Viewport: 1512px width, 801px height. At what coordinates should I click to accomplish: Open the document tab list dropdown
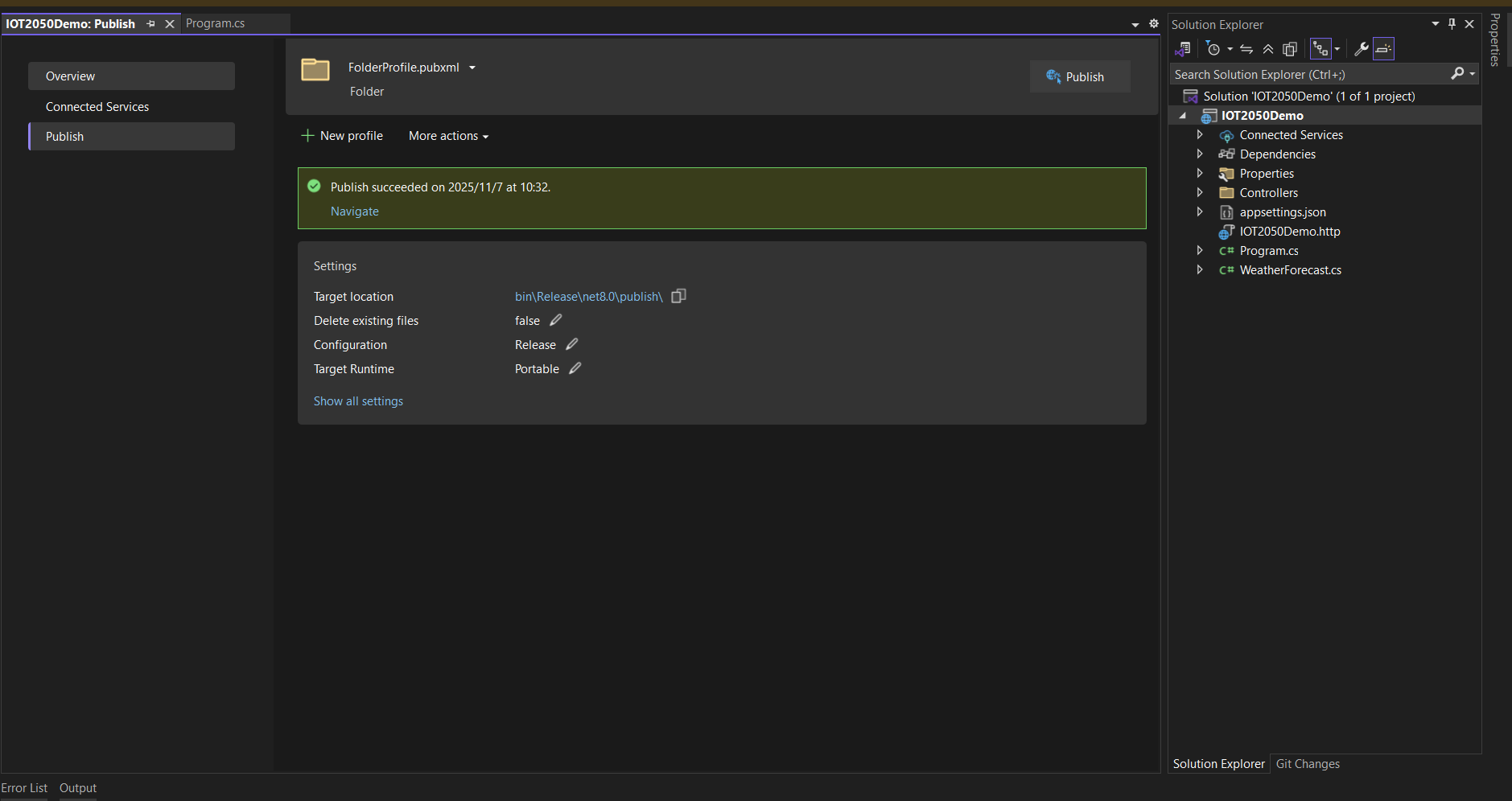click(x=1135, y=25)
